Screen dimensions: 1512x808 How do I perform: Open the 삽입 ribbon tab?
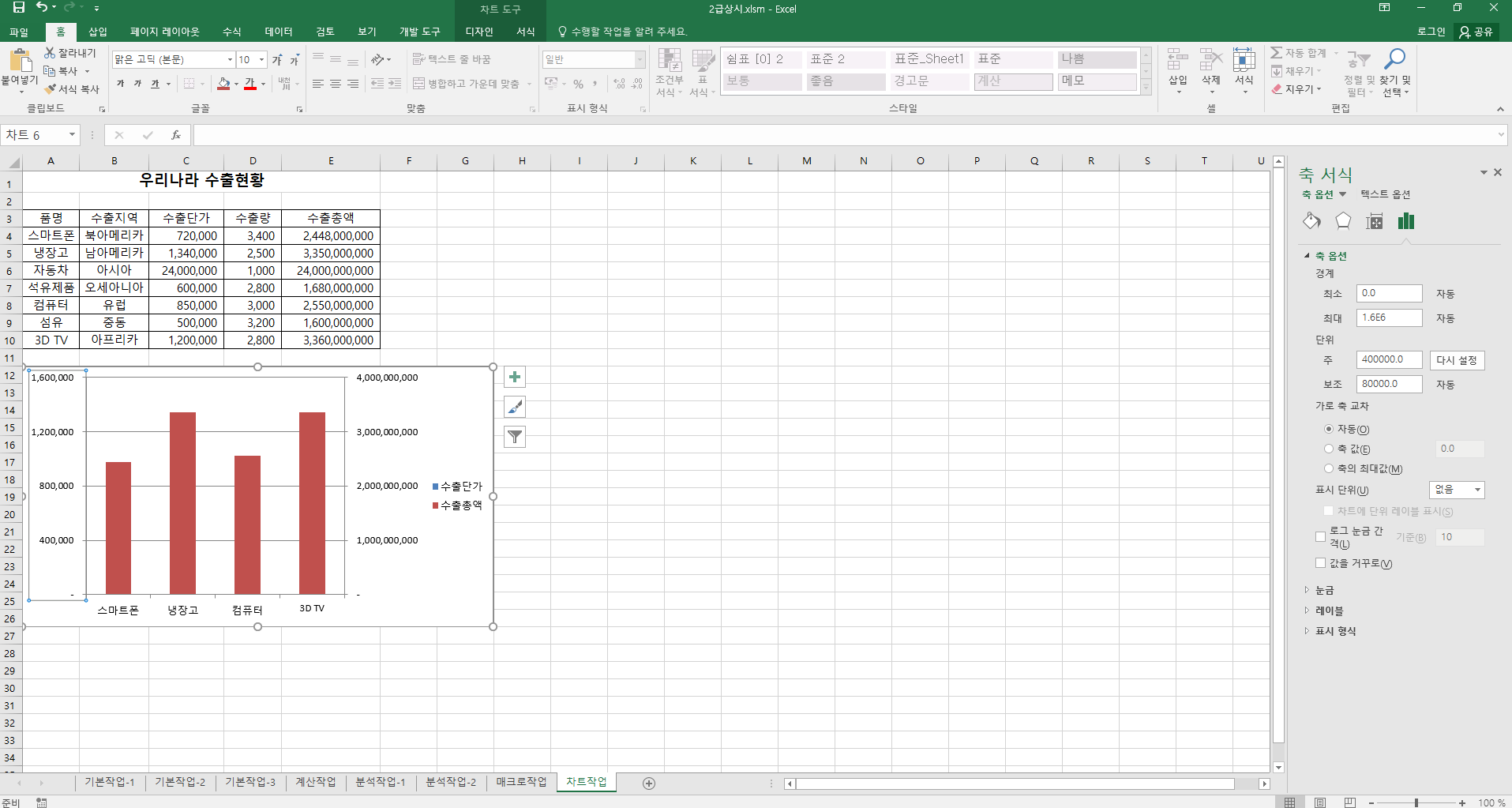tap(98, 32)
